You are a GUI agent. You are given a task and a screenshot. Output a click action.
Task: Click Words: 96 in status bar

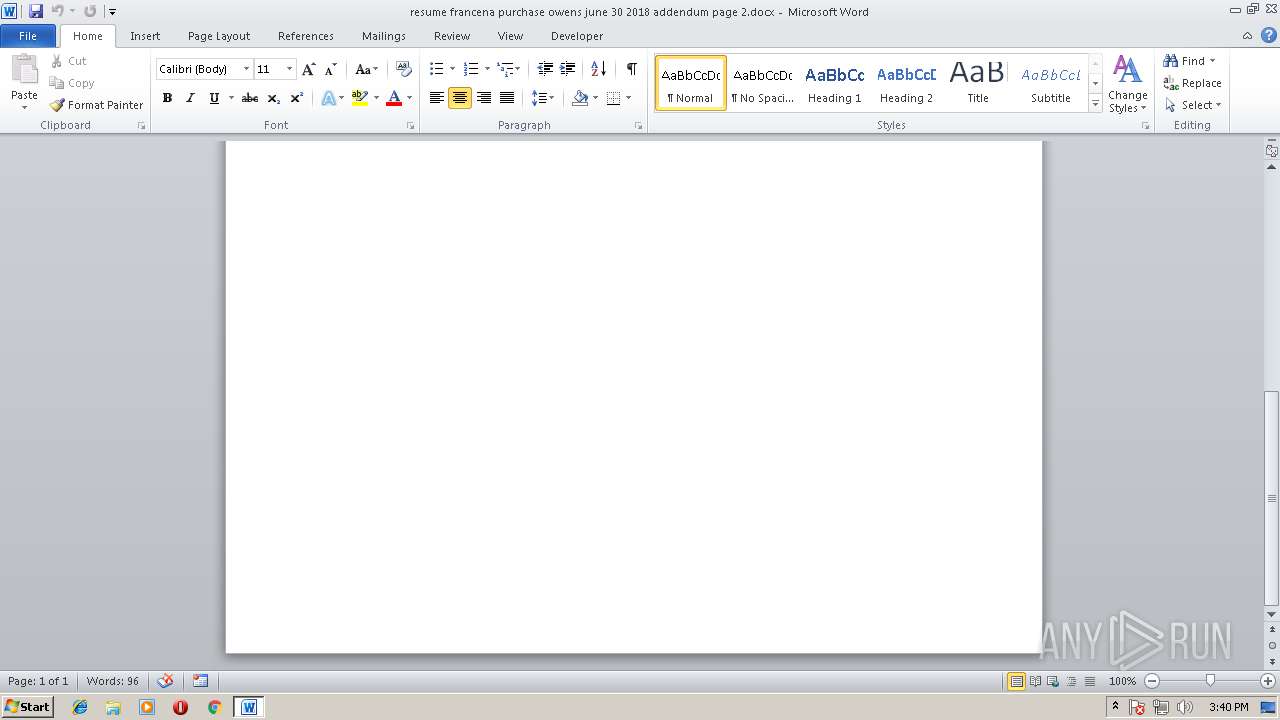tap(113, 681)
